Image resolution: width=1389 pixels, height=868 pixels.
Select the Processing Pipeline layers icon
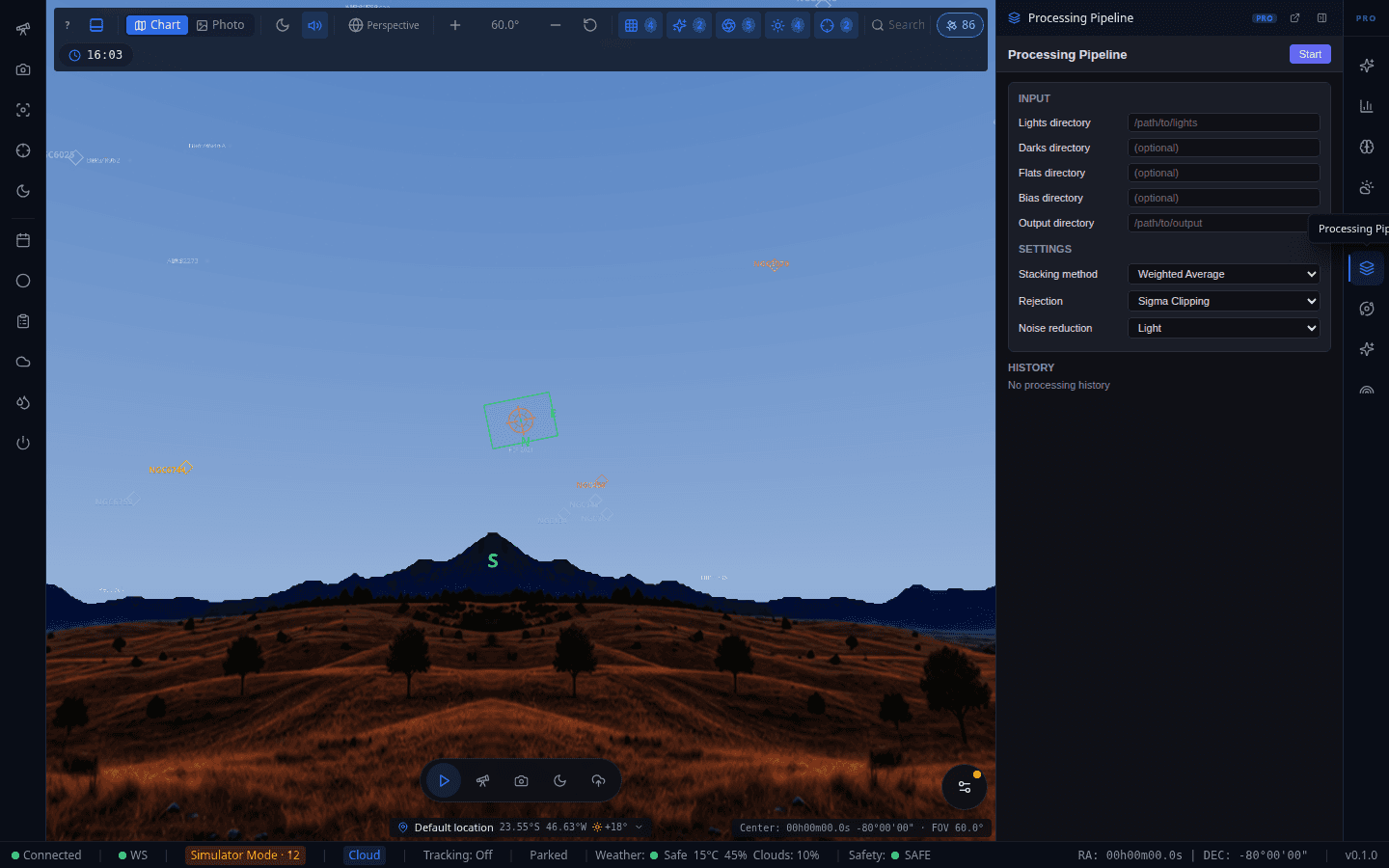coord(1366,268)
